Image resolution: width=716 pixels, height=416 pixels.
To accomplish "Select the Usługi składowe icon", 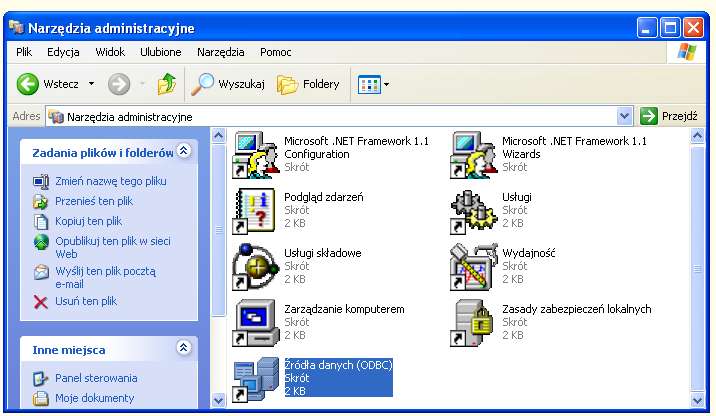I will (255, 267).
